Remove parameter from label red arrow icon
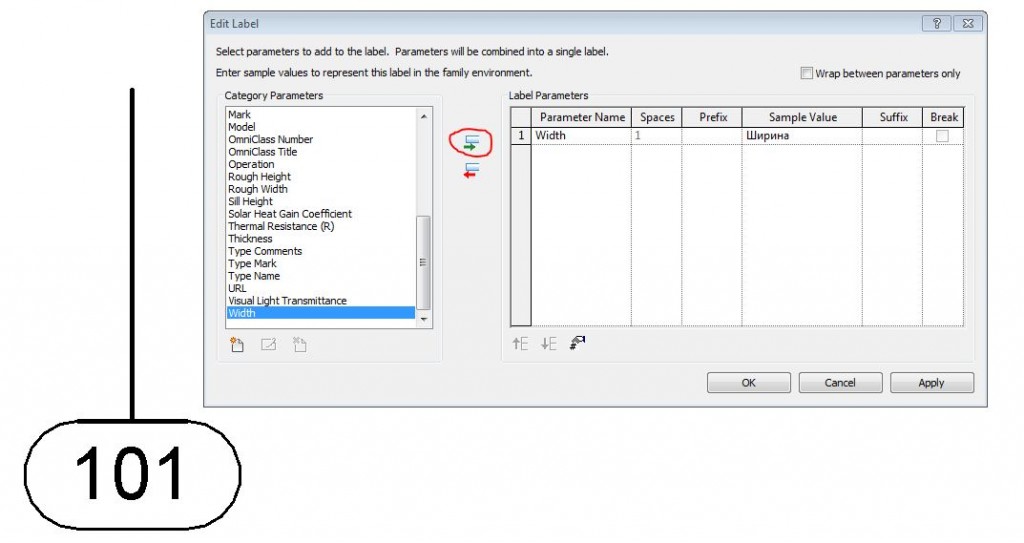The width and height of the screenshot is (1024, 543). (x=471, y=171)
